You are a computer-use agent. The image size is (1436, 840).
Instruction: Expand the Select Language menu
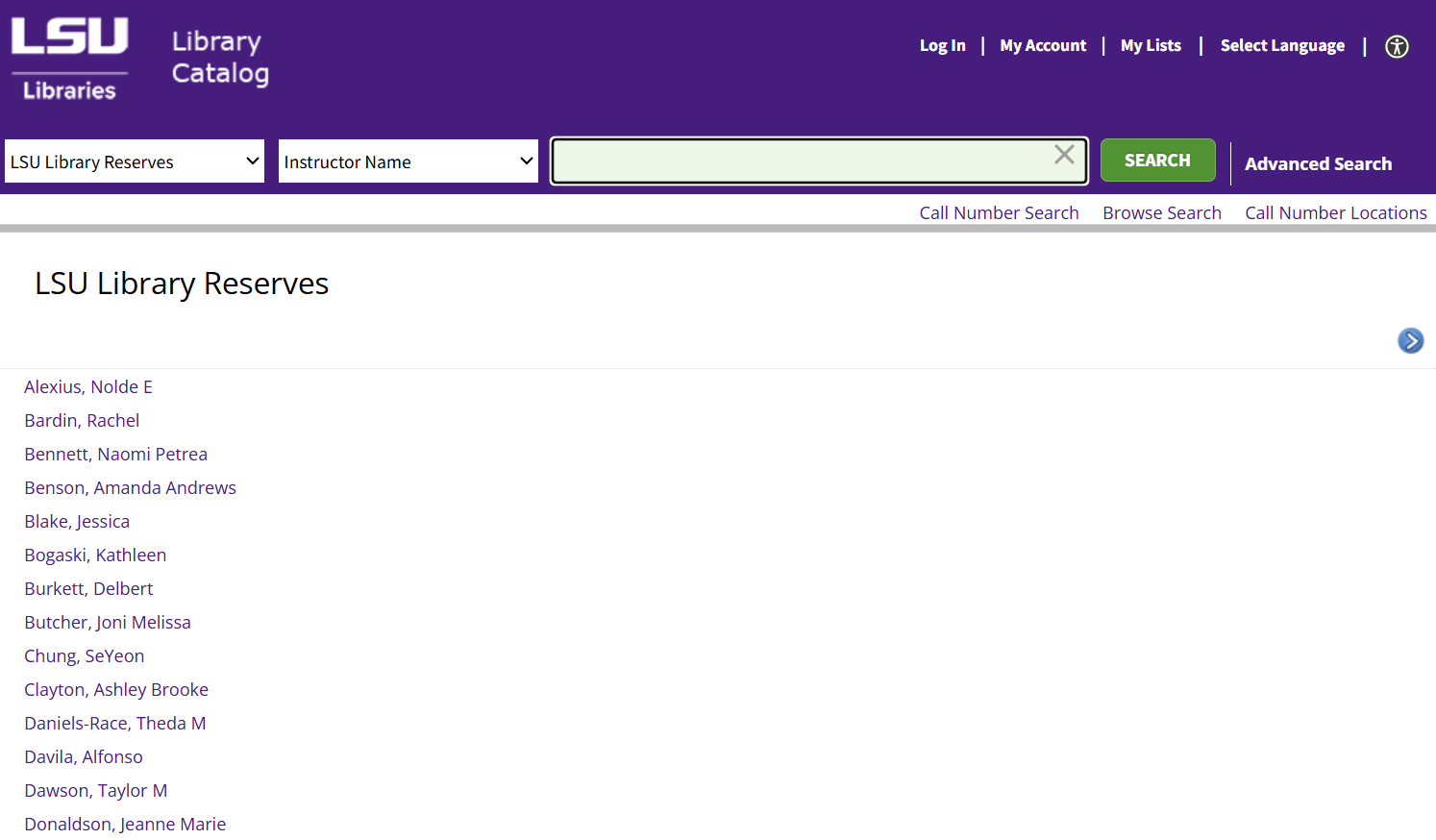tap(1282, 45)
